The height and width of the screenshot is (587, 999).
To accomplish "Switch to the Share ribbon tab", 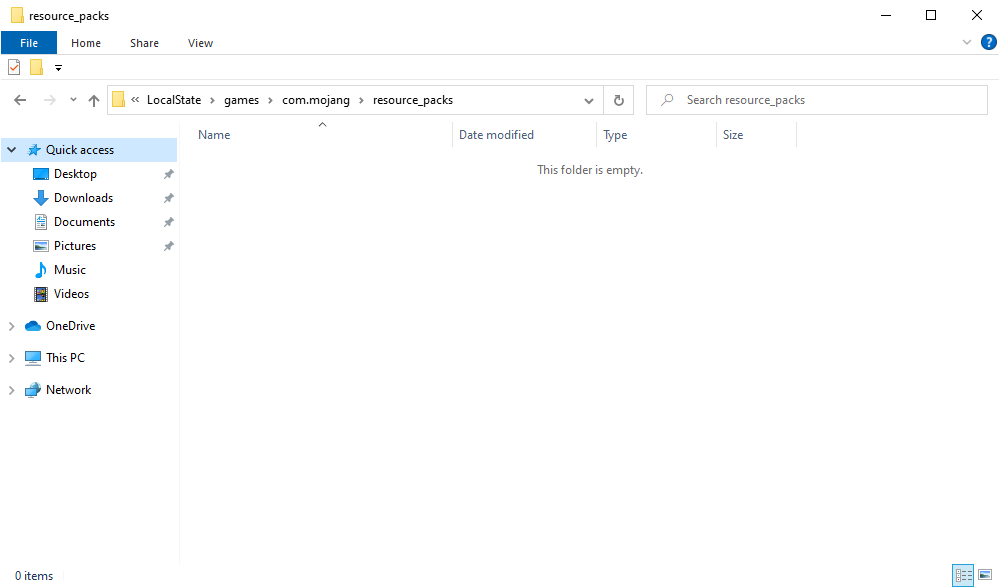I will pos(145,43).
